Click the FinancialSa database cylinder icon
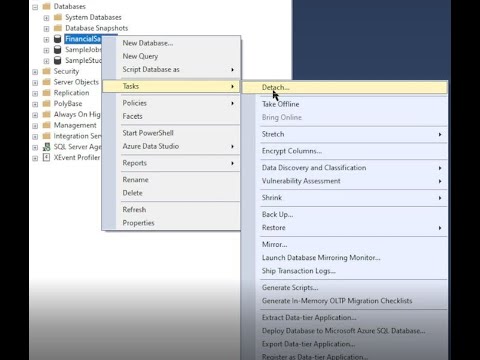This screenshot has width=480, height=360. click(x=58, y=39)
